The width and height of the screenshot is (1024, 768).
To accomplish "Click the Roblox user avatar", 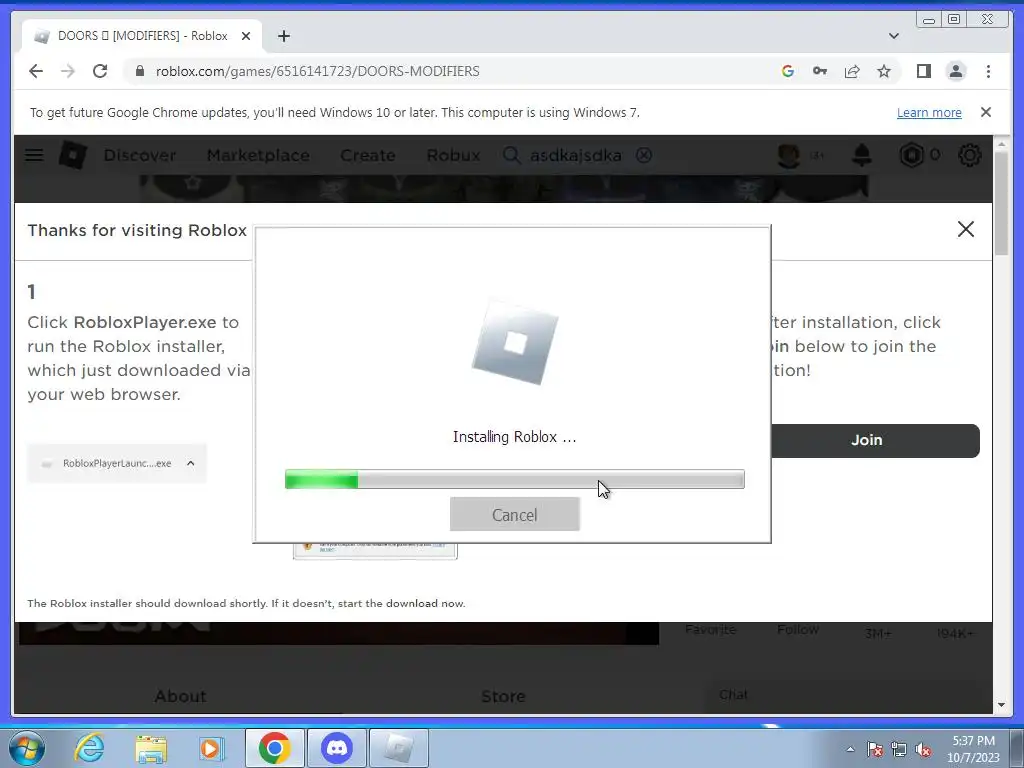I will 789,155.
